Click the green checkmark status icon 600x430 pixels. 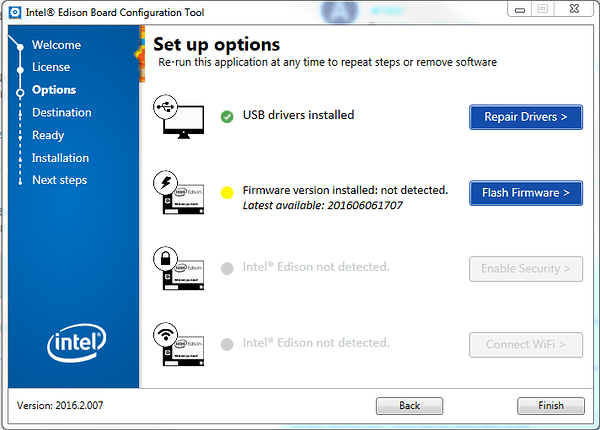pyautogui.click(x=227, y=117)
